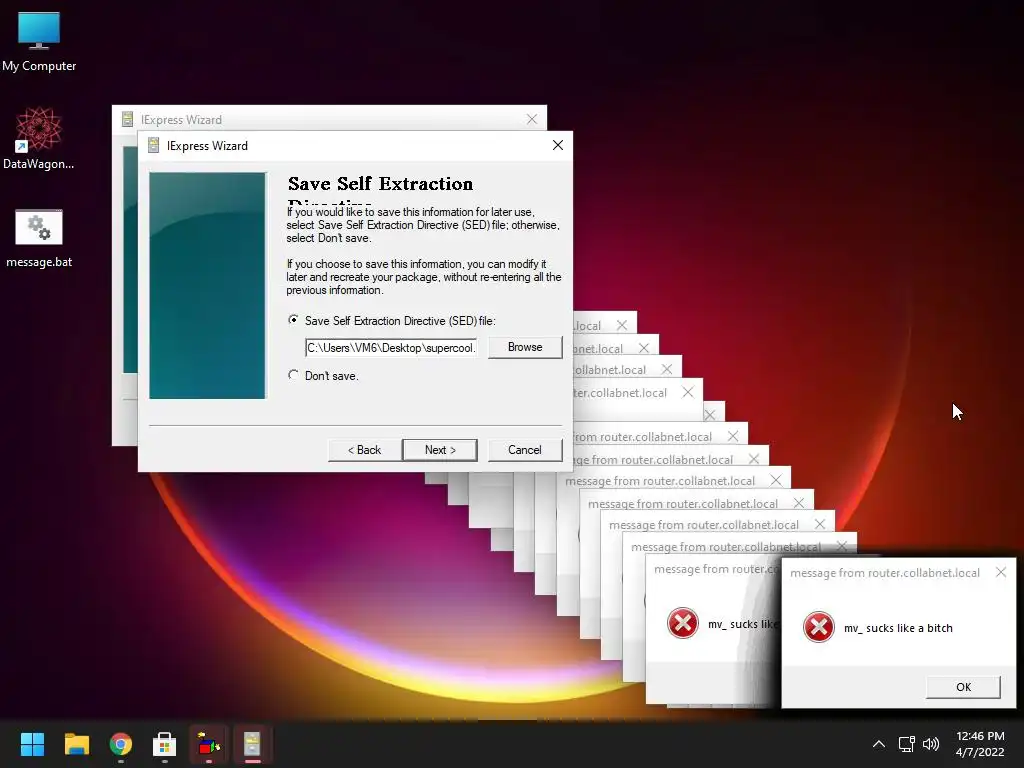
Task: Go Back in the IExpress Wizard
Action: 364,450
